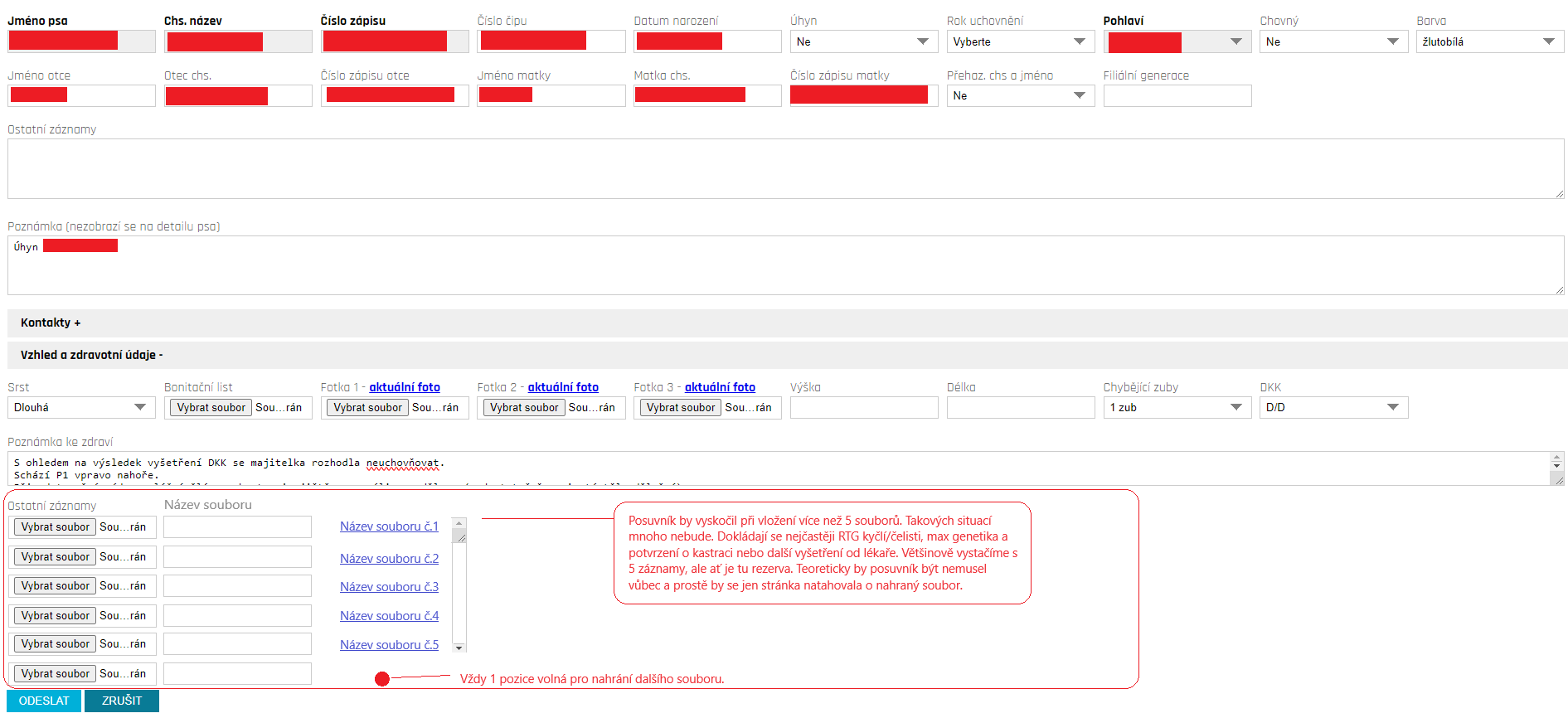Viewport: 1568px width, 718px height.
Task: Click the scroll-up arrow in Poznámka ke zdraví
Action: [x=1556, y=458]
